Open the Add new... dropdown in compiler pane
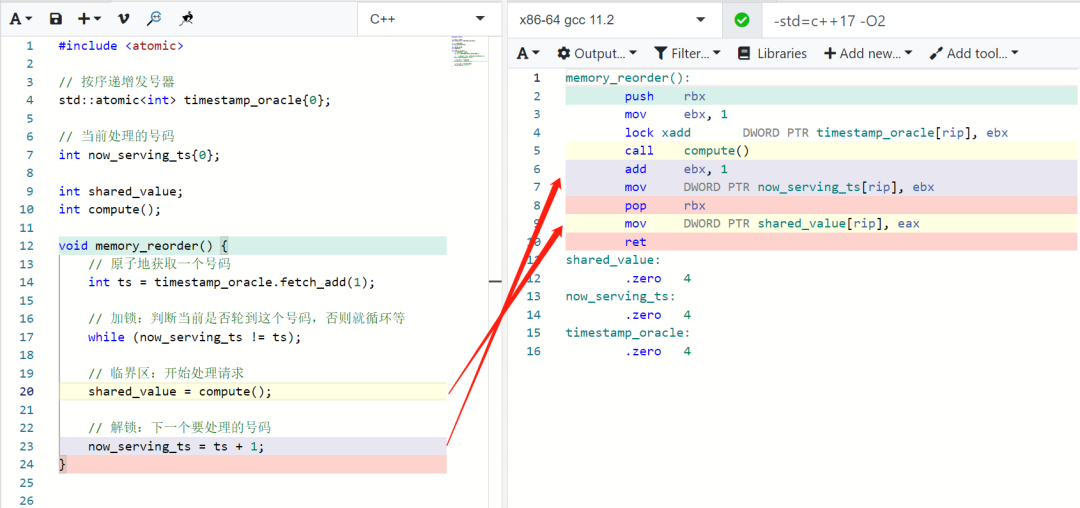 (868, 53)
